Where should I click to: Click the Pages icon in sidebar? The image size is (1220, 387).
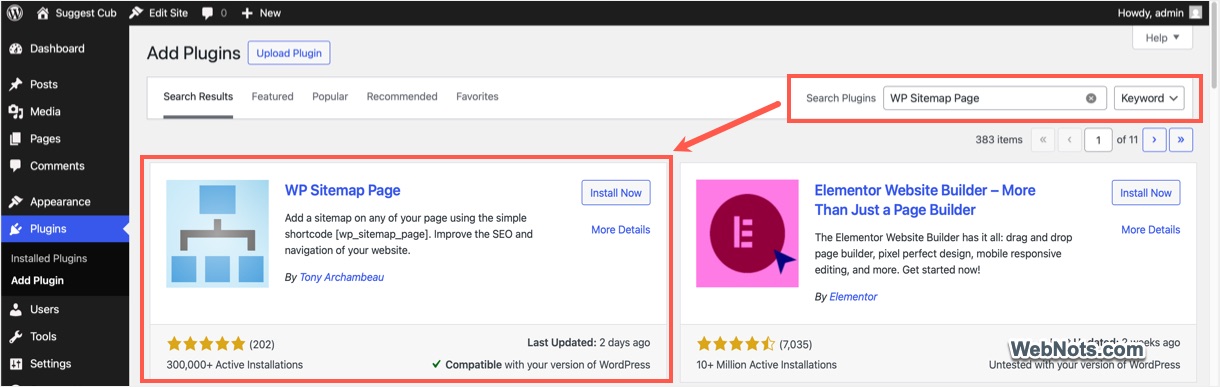(x=15, y=139)
